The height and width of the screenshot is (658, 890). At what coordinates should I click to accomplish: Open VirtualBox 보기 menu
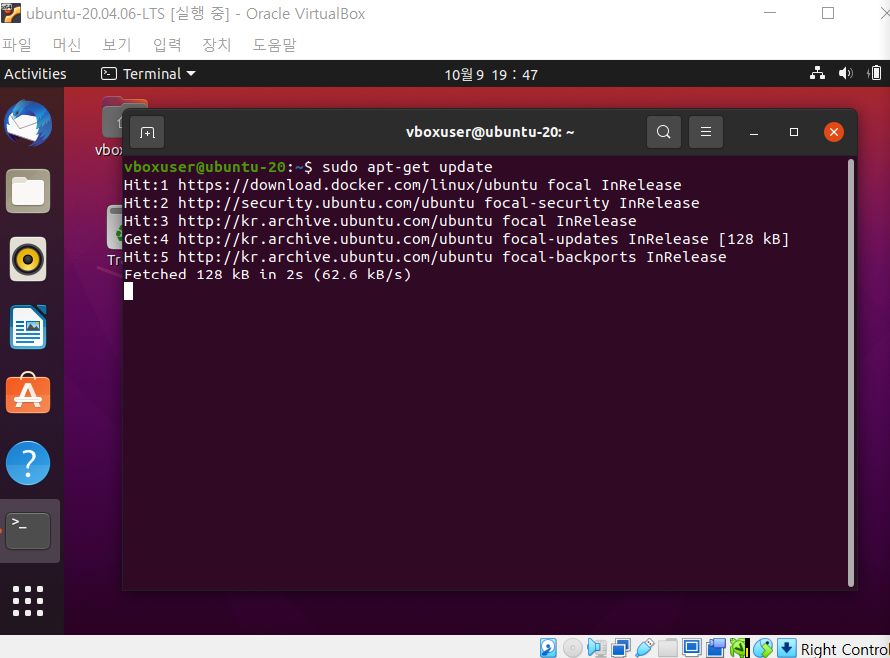click(x=117, y=45)
